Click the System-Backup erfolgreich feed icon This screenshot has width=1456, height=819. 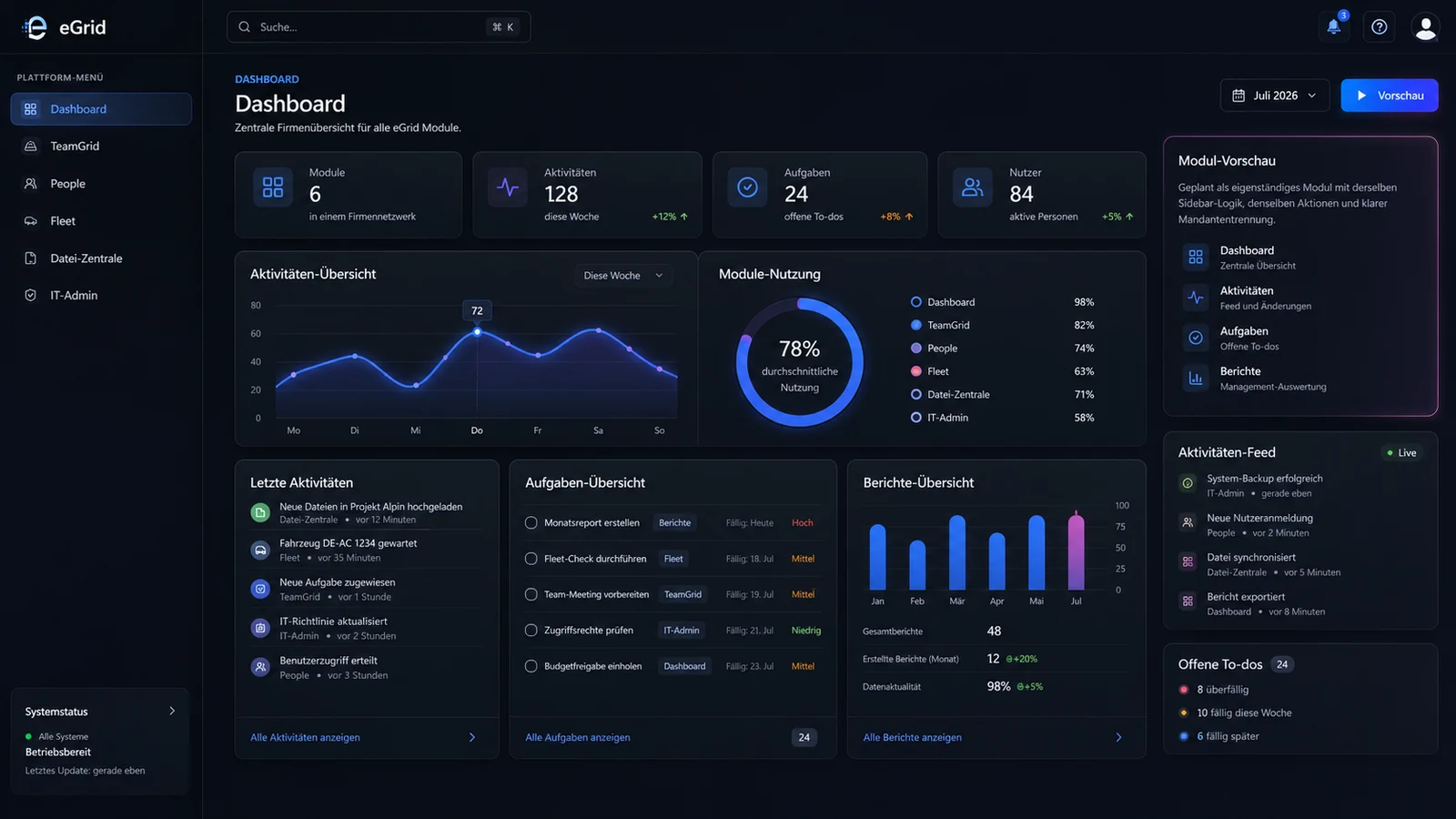[x=1188, y=484]
